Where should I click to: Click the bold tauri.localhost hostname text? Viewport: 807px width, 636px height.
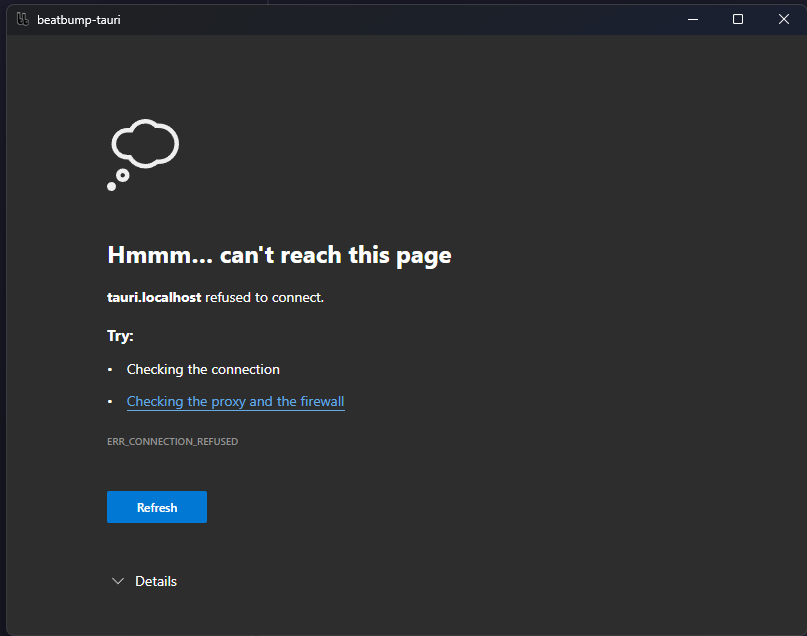(154, 297)
